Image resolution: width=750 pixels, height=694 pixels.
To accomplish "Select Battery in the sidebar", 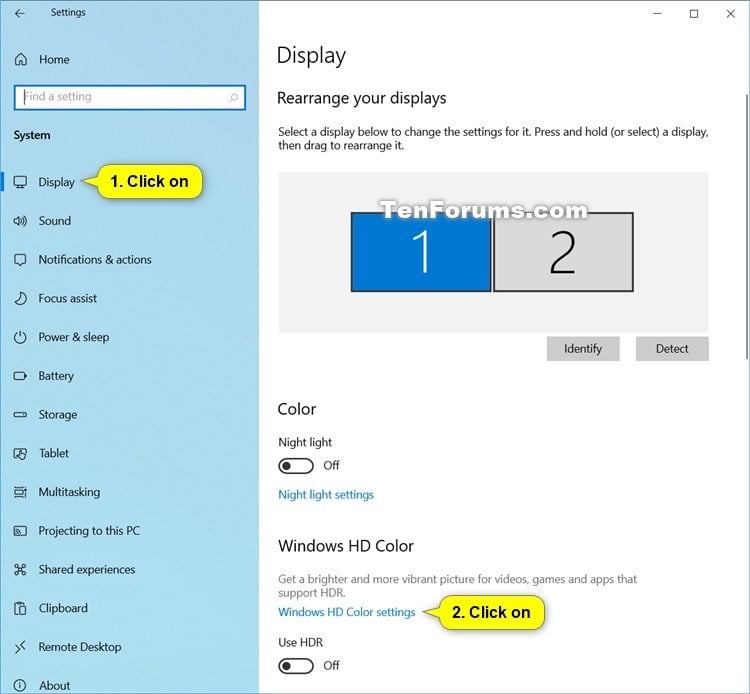I will coord(56,376).
